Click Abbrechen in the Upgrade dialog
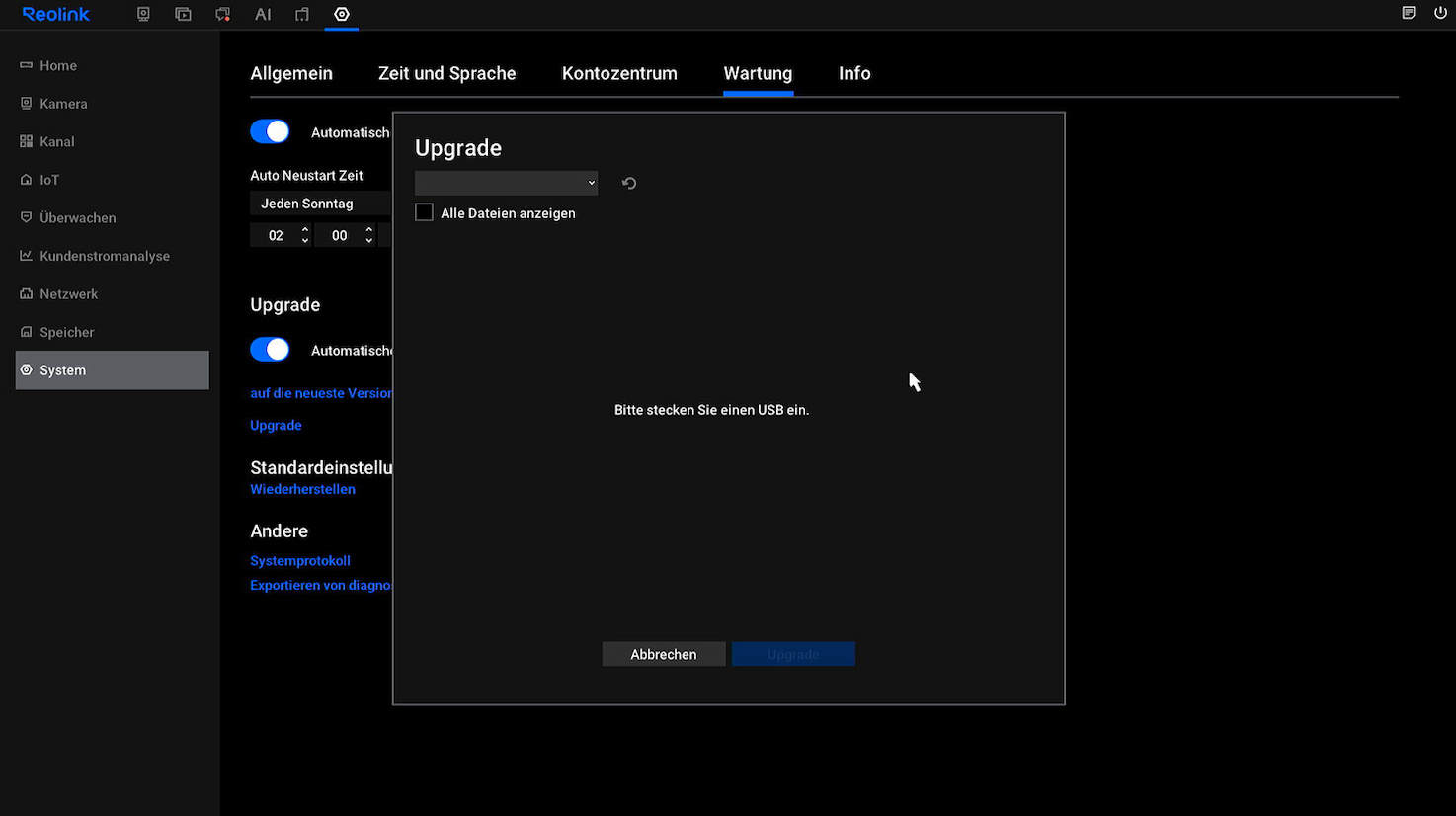Screen dimensions: 1456x816 click(664, 654)
